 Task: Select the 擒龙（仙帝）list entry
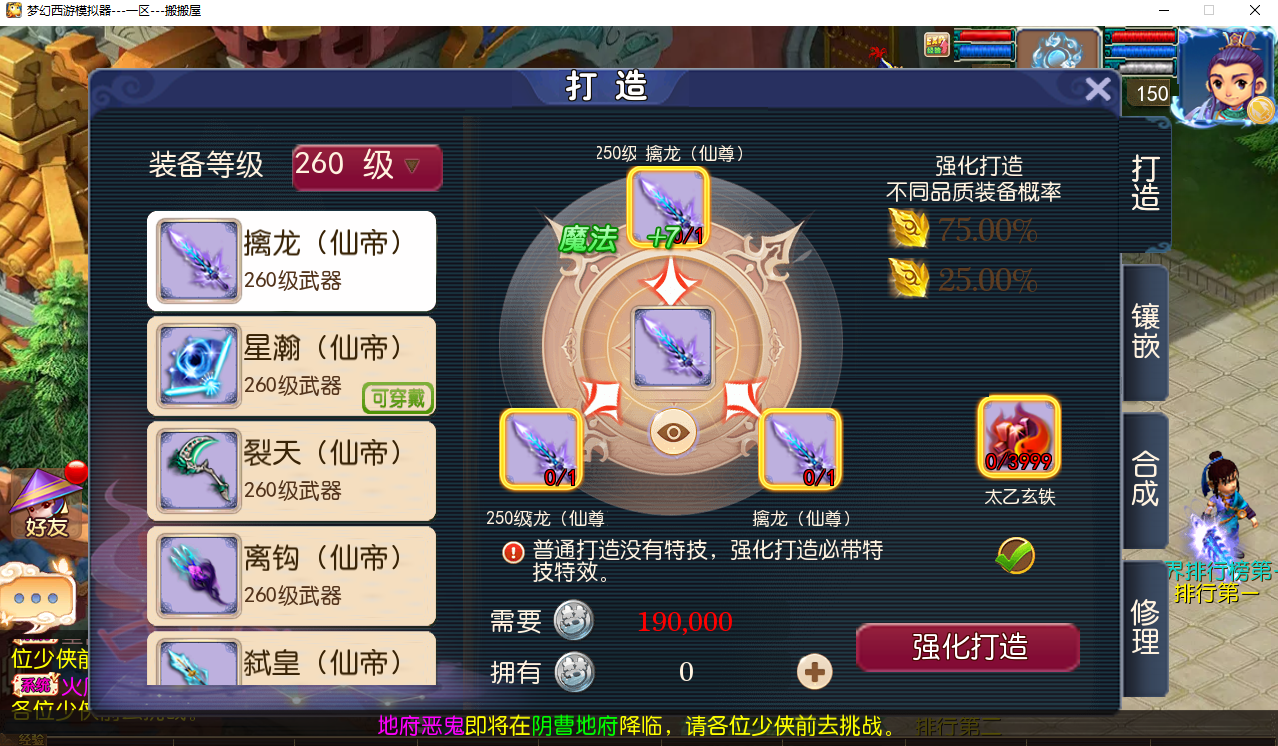pos(291,260)
